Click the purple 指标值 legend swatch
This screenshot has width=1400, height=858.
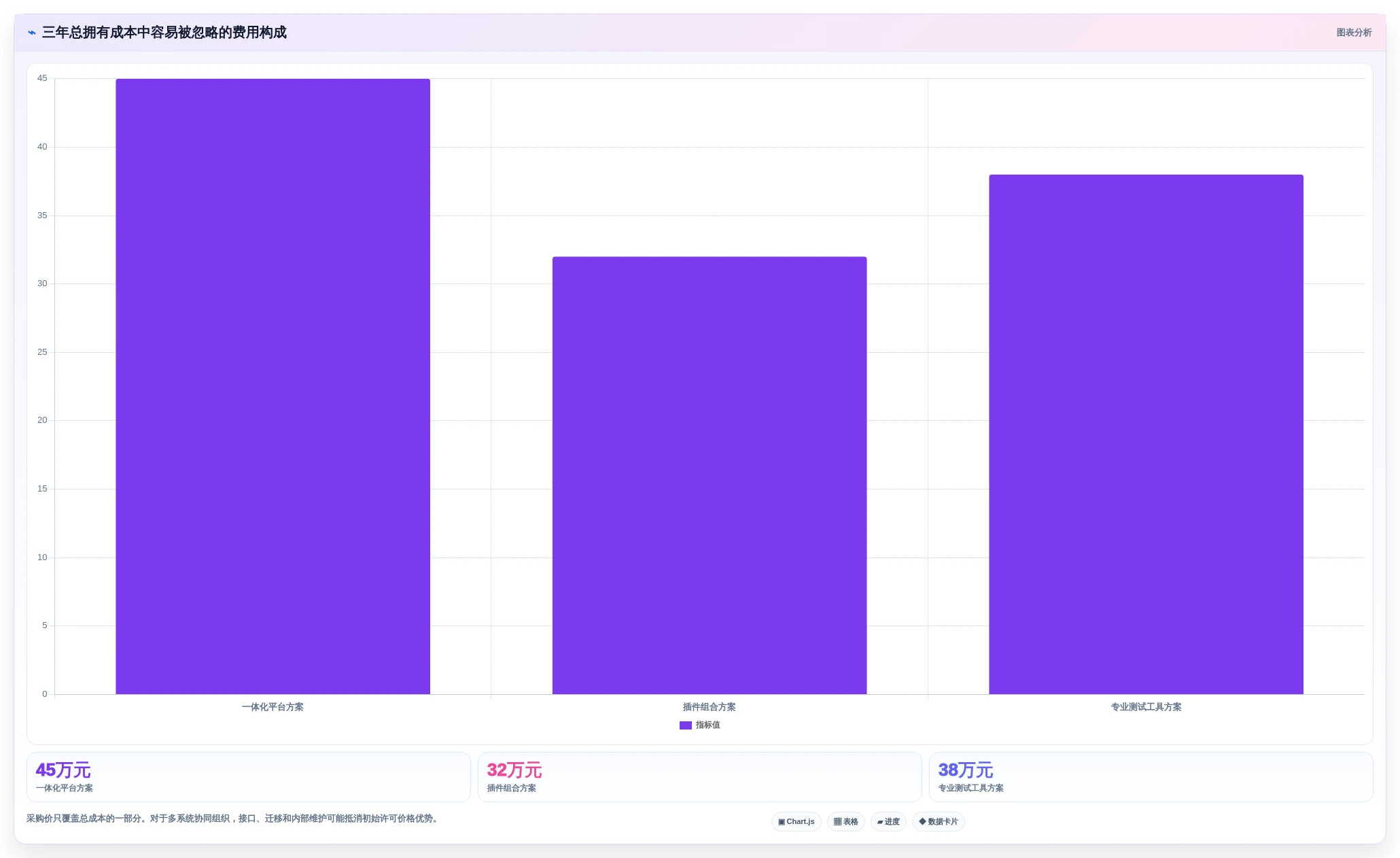pyautogui.click(x=686, y=725)
